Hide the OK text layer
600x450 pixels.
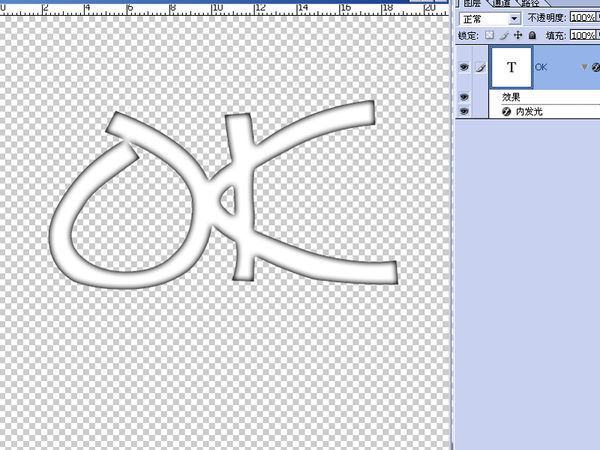point(462,68)
